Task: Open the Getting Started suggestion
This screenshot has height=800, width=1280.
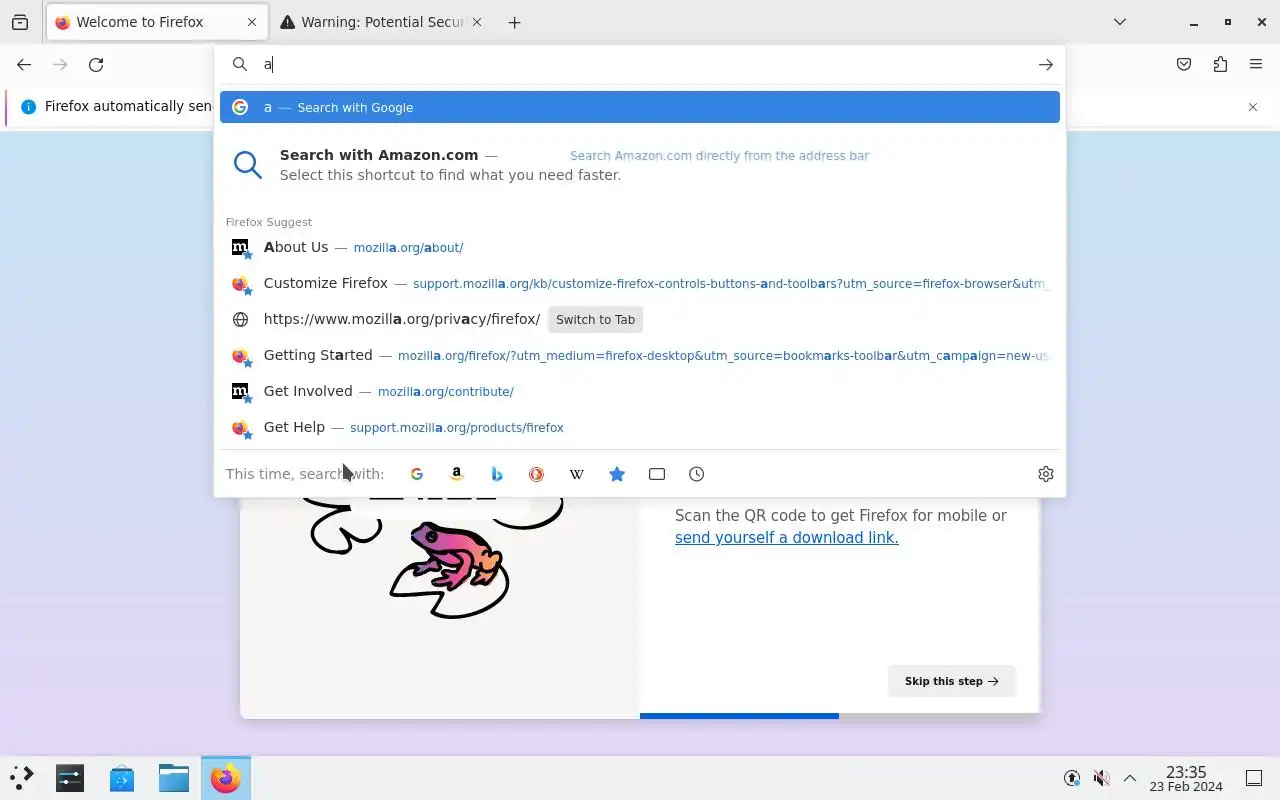Action: [x=640, y=355]
